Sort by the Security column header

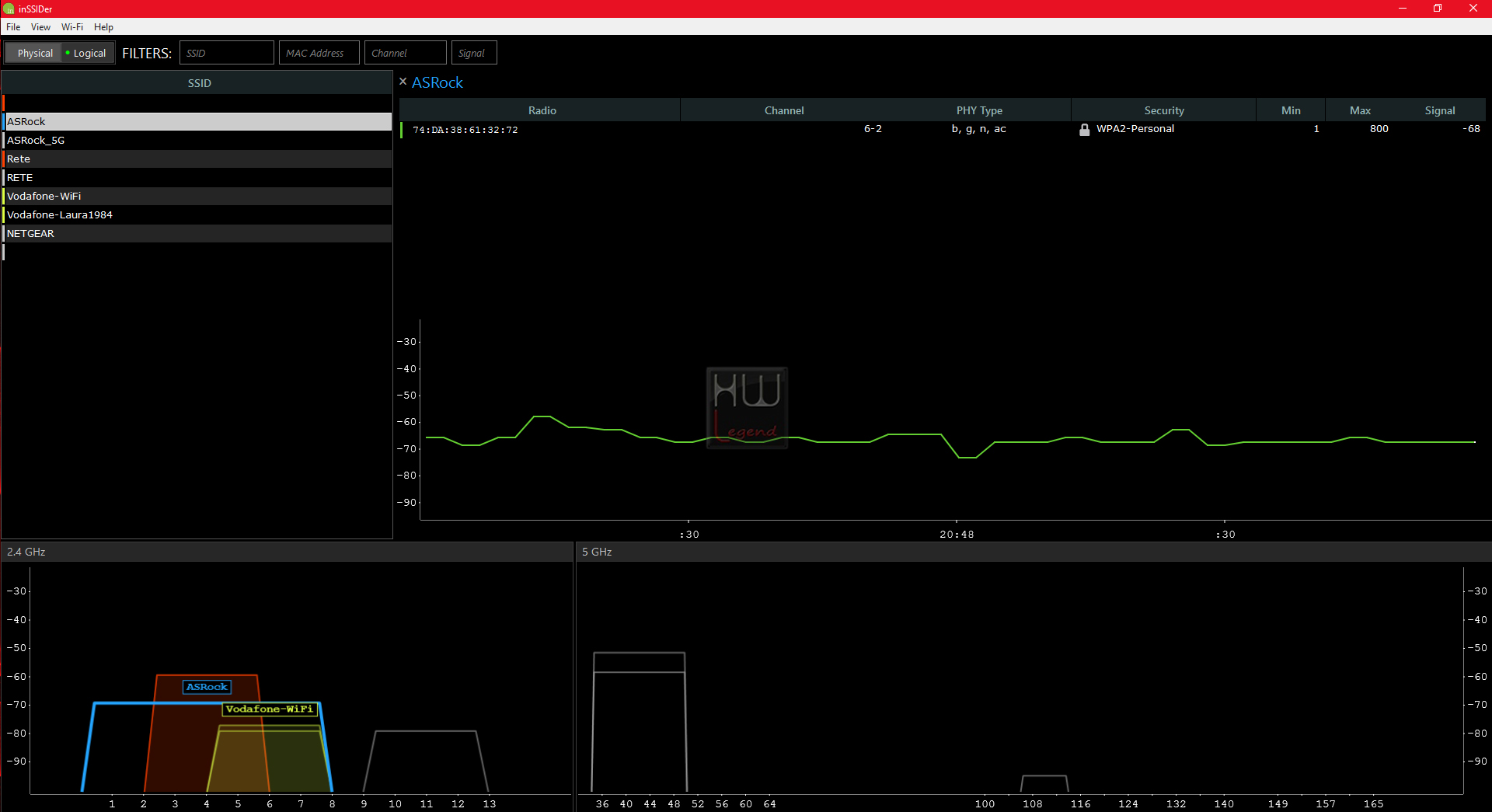[x=1164, y=110]
